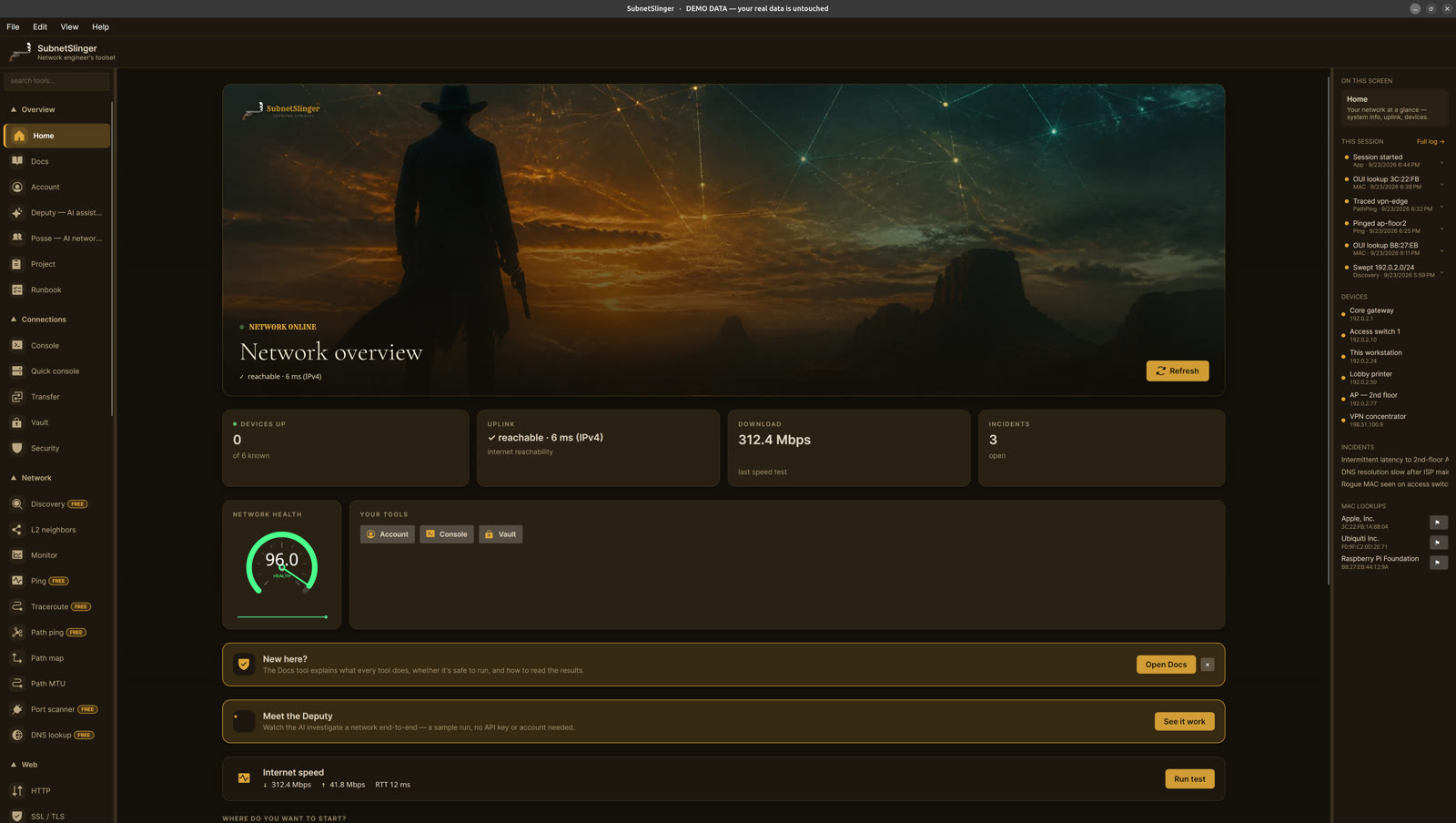Open the Traceroute tool
This screenshot has height=823, width=1456.
56,606
